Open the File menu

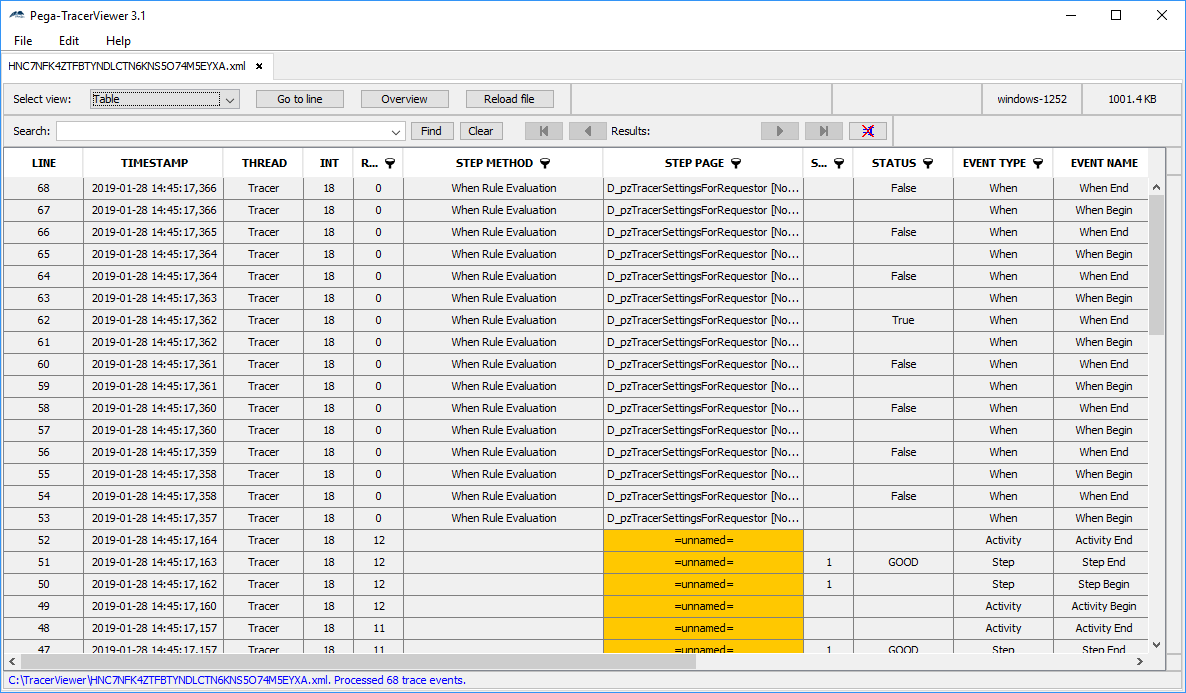coord(23,41)
